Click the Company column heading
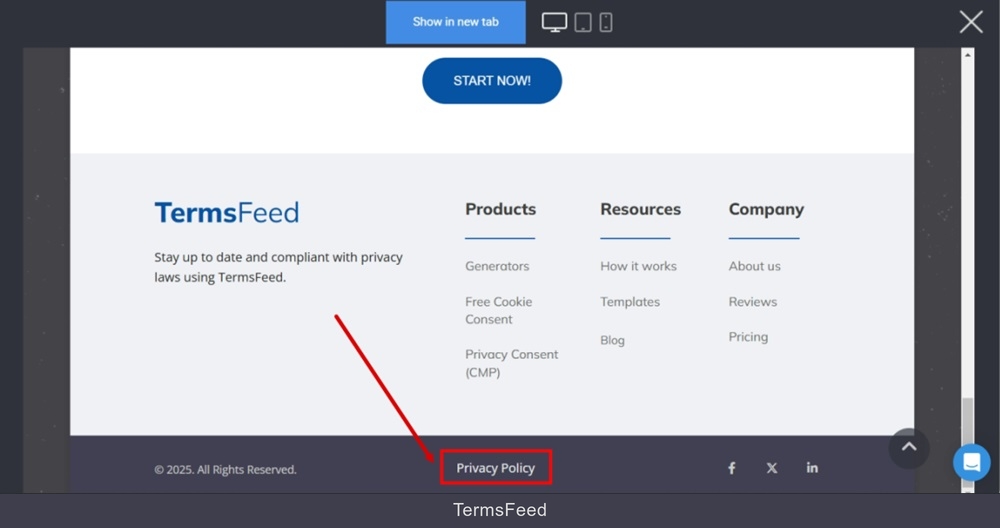The image size is (1000, 528). click(x=766, y=210)
